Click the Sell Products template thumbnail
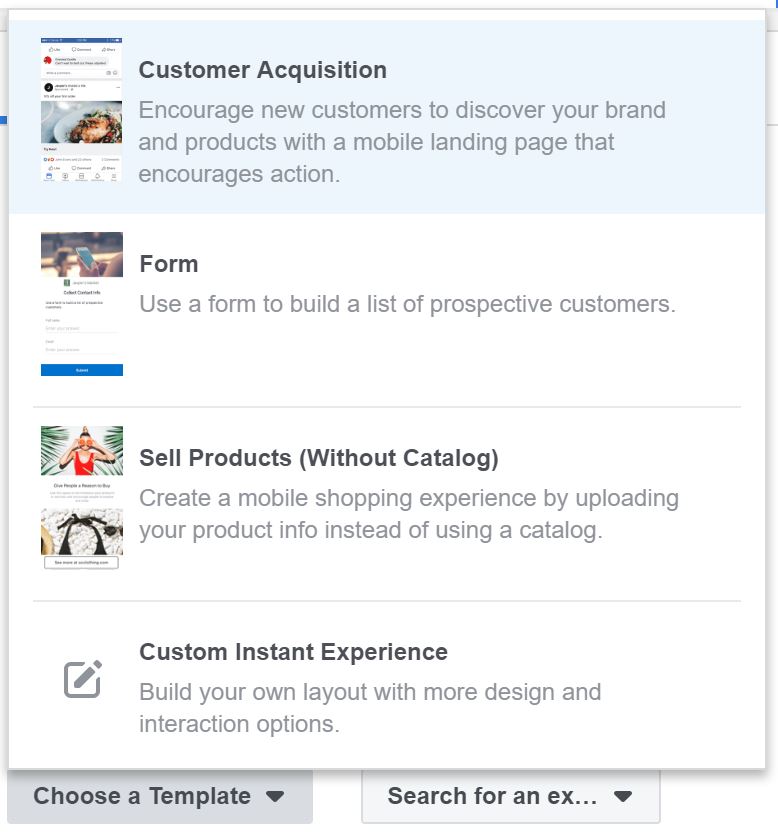The height and width of the screenshot is (834, 778). point(82,498)
